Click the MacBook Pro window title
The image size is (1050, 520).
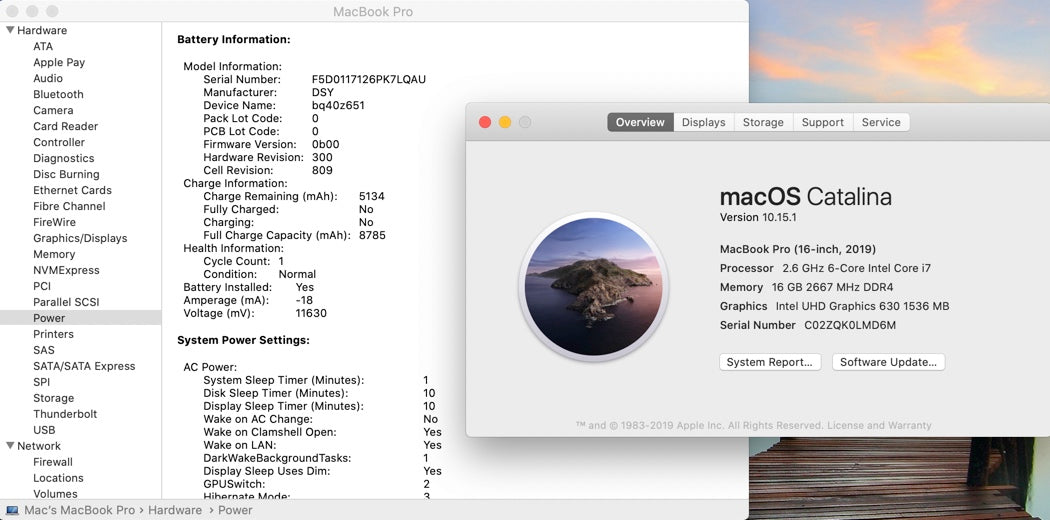[373, 12]
